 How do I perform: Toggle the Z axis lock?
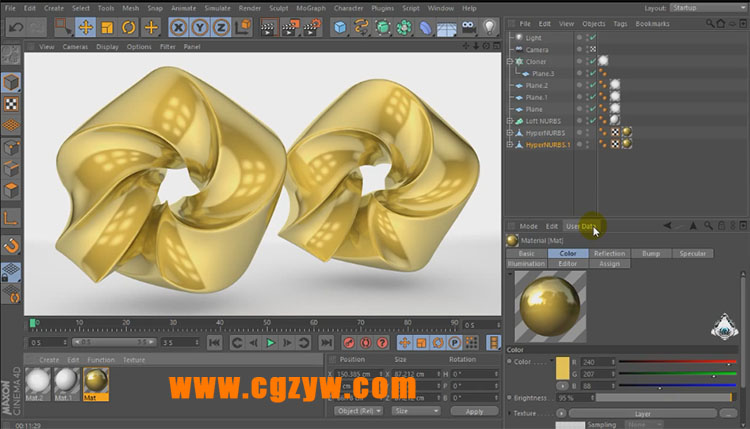point(221,27)
